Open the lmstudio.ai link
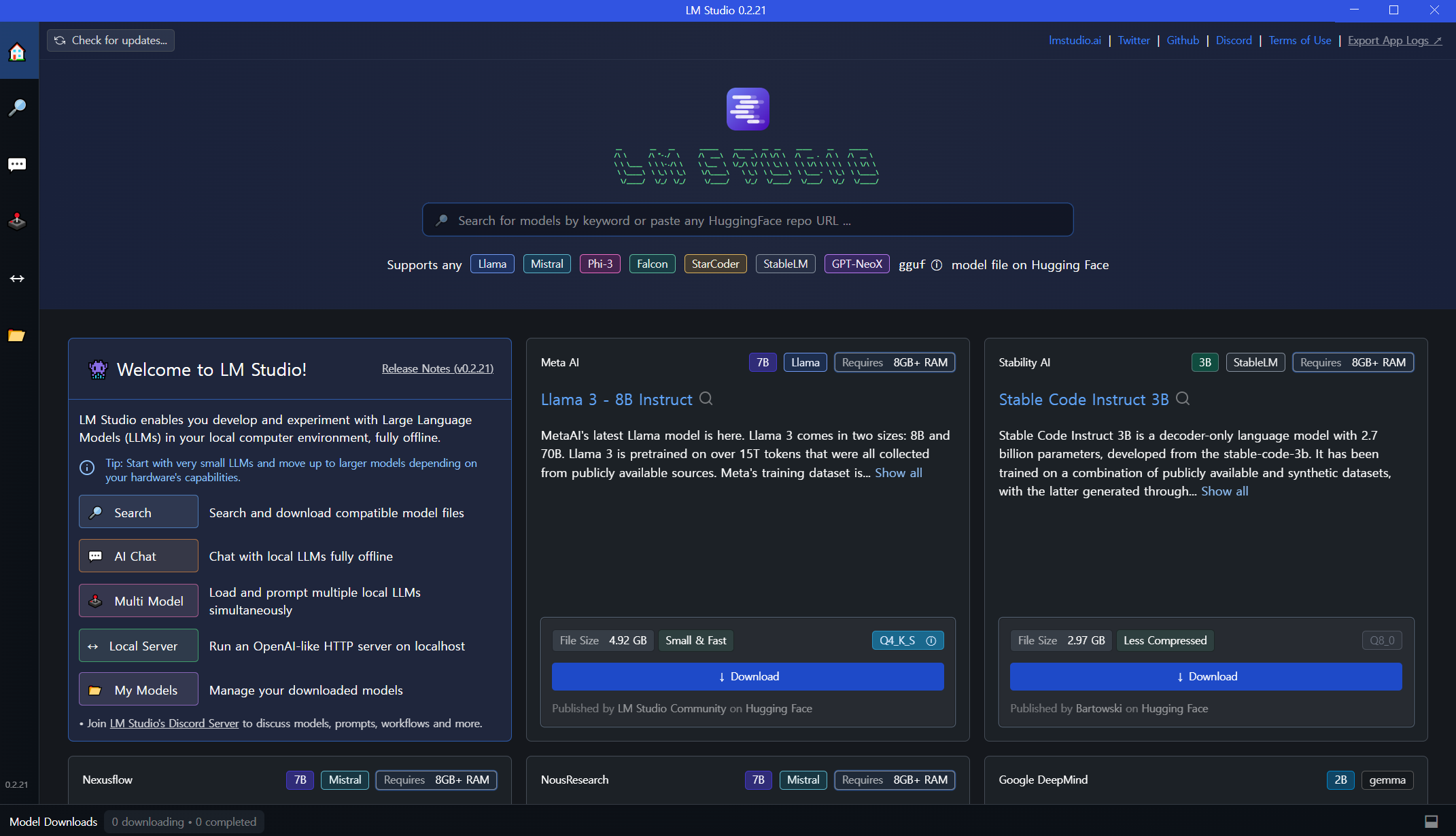Viewport: 1456px width, 836px height. [1075, 41]
